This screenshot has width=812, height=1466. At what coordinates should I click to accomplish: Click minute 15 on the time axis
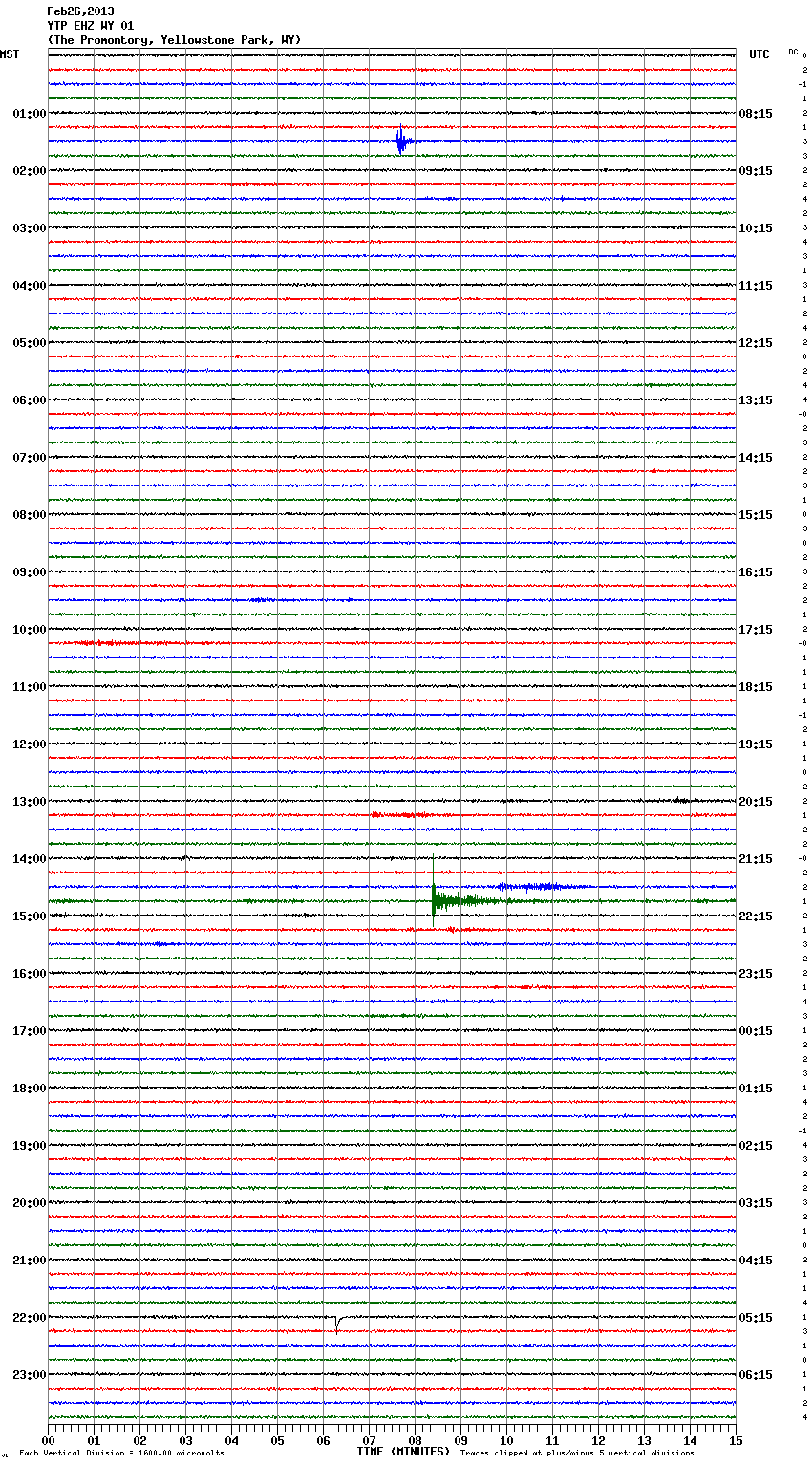click(736, 1441)
